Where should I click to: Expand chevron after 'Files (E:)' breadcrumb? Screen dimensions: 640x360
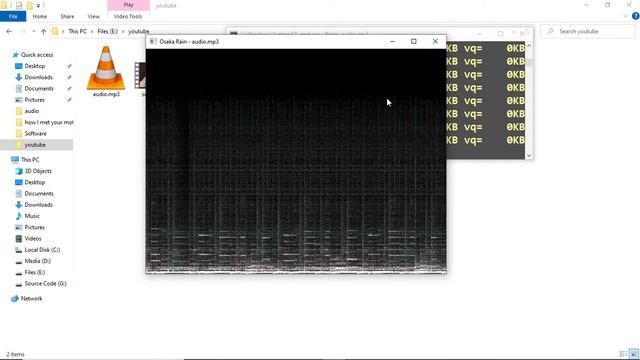coord(123,31)
